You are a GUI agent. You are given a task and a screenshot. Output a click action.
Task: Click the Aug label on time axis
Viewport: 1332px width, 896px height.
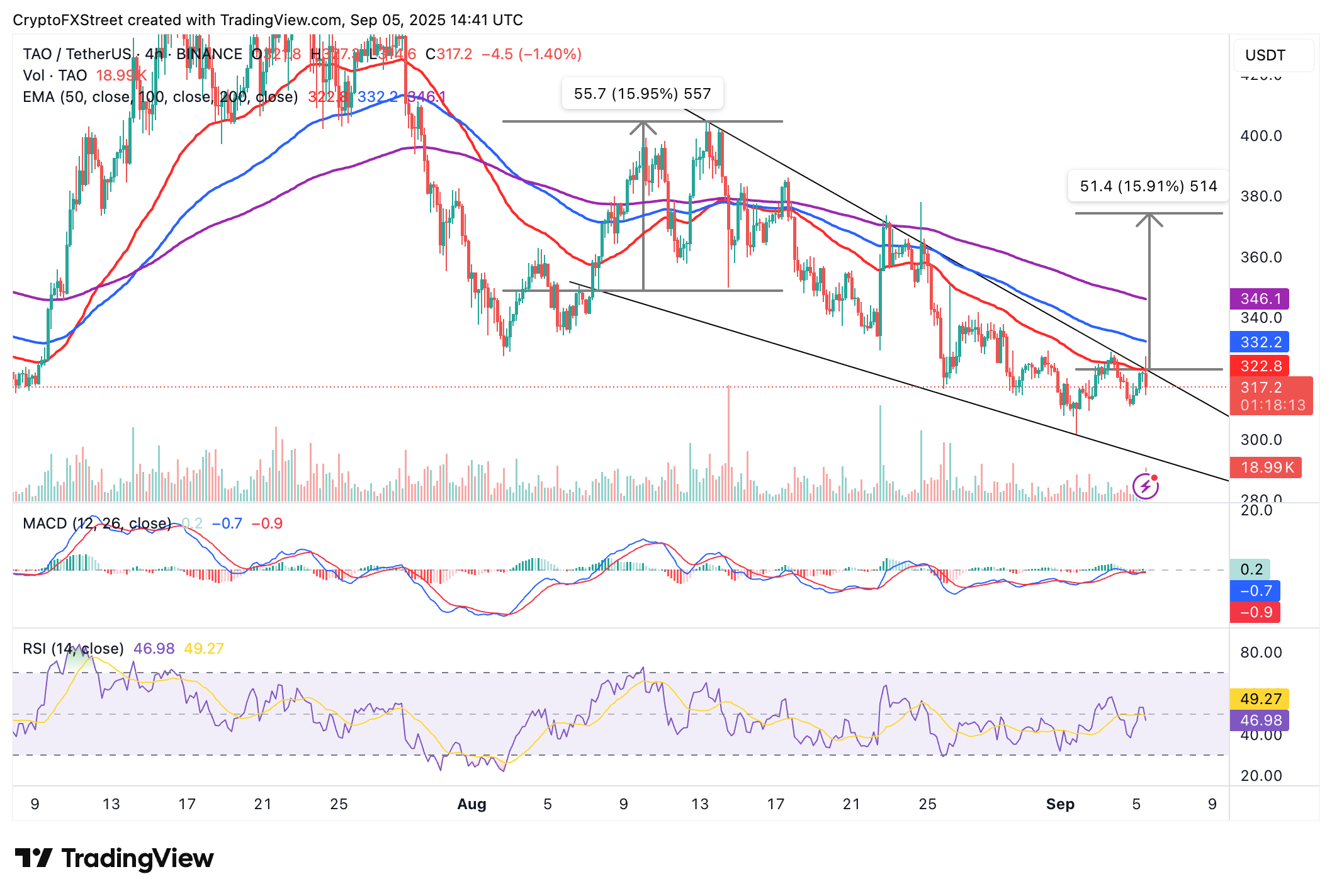coord(471,804)
